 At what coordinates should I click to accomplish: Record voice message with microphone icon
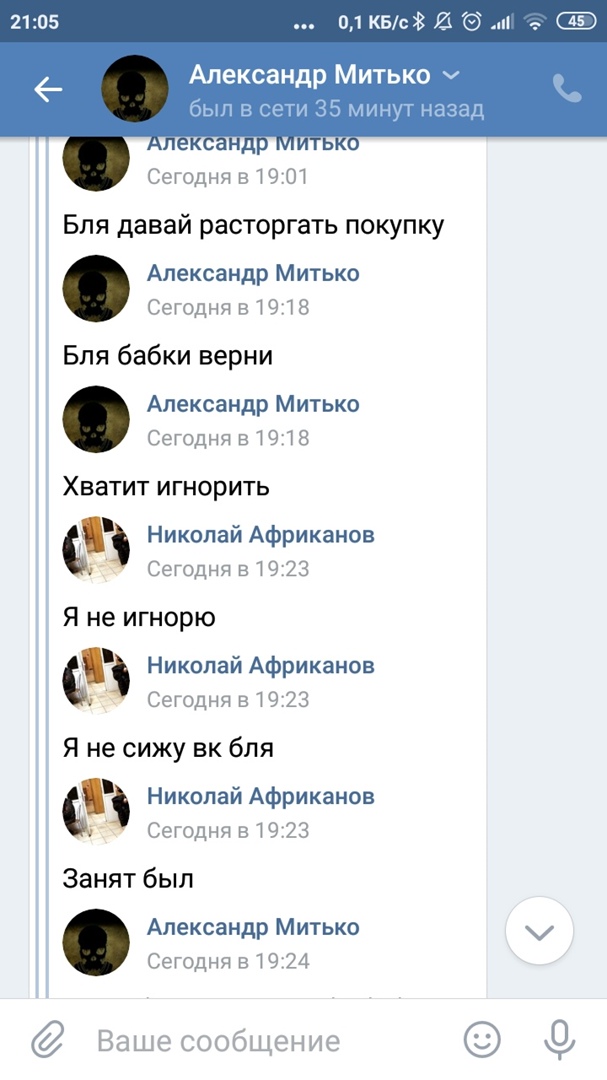pos(558,1040)
